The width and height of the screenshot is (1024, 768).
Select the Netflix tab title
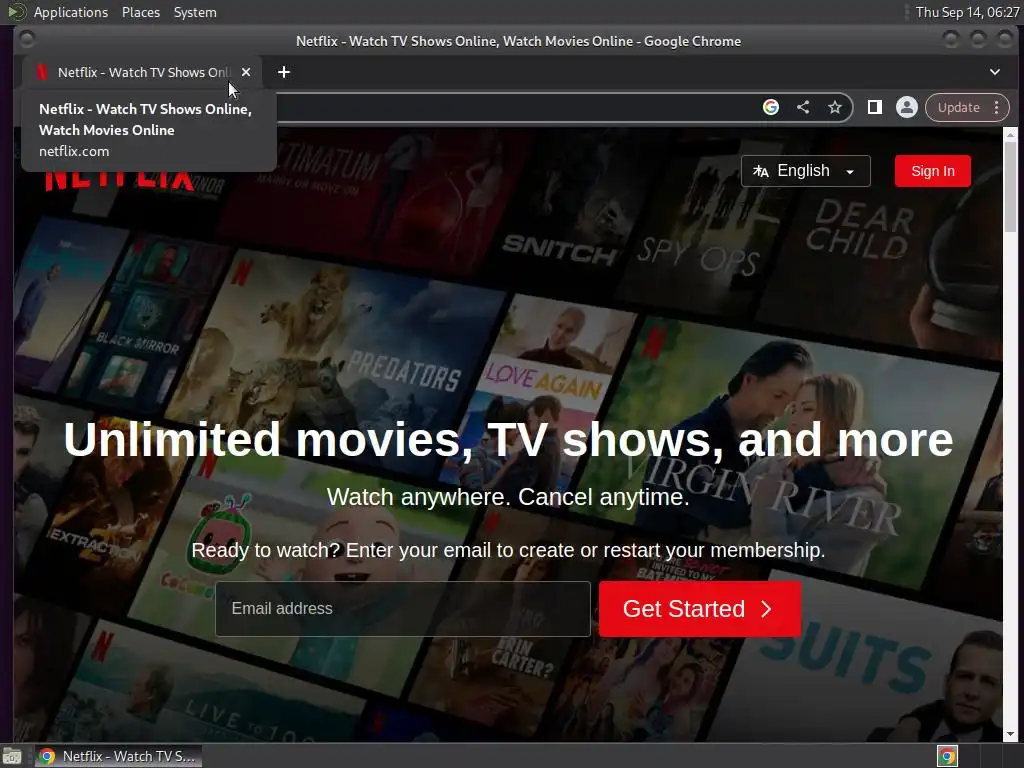pos(144,72)
